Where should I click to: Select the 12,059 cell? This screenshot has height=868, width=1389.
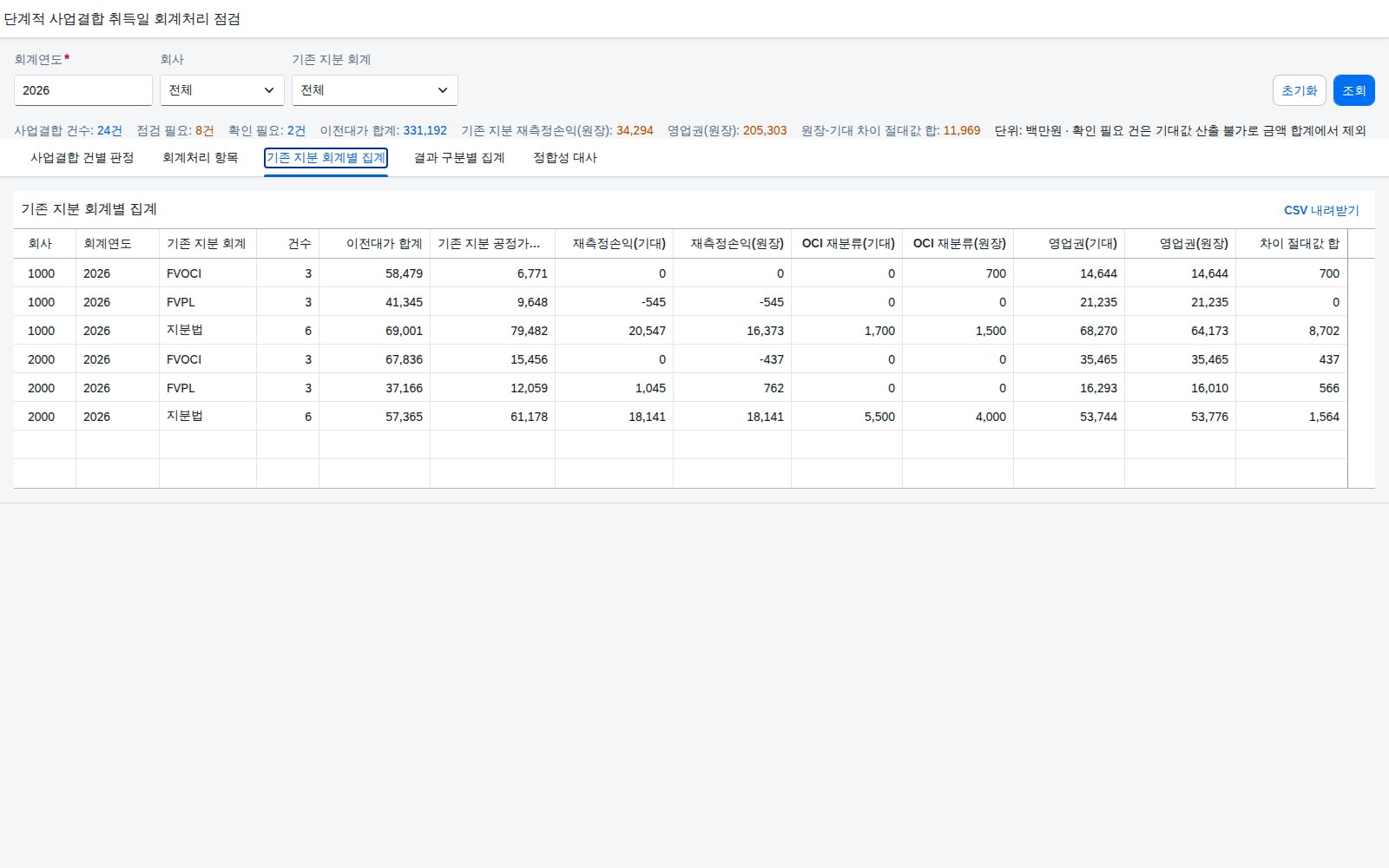493,388
